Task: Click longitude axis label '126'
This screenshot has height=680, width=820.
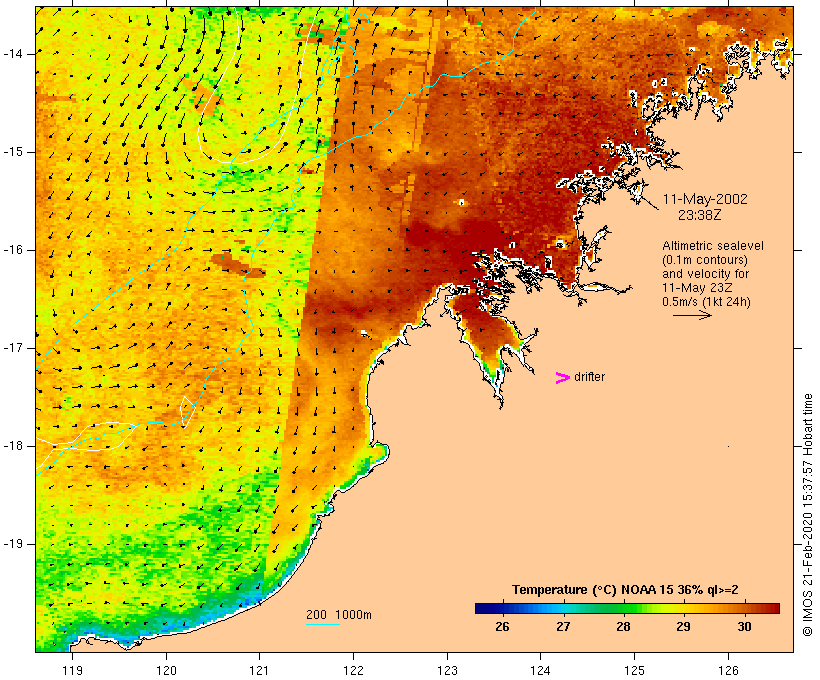Action: click(728, 670)
